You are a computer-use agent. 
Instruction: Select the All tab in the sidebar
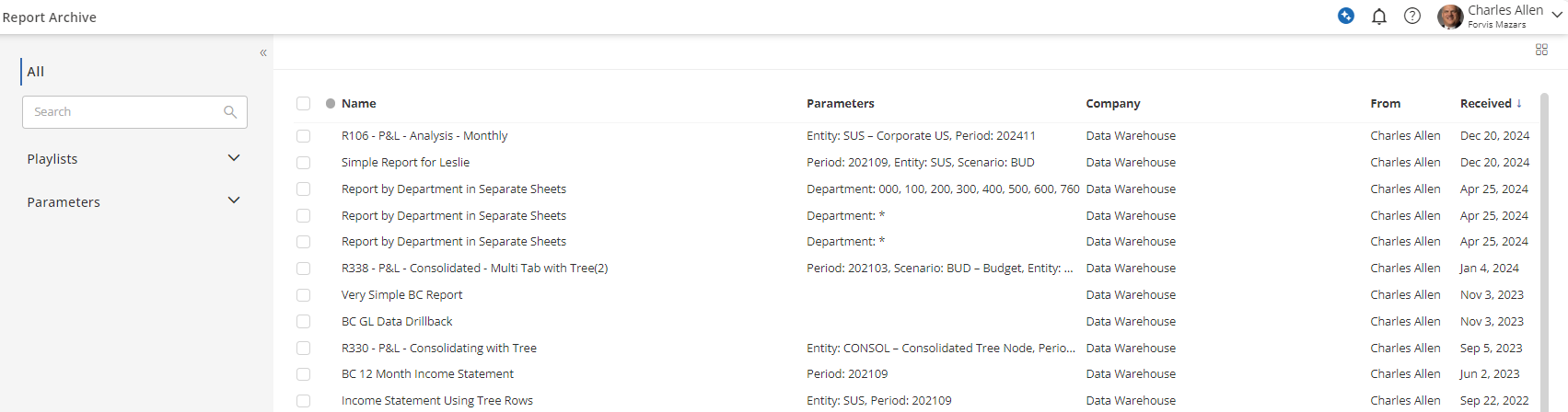pos(35,72)
